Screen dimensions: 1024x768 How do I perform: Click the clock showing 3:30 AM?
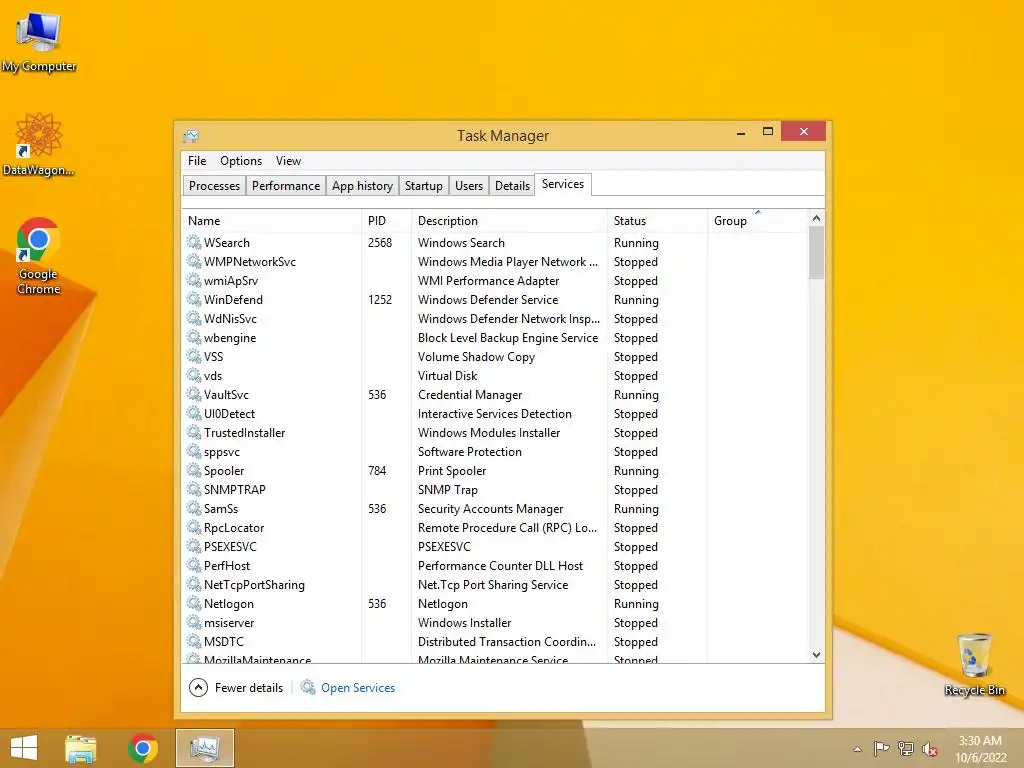pyautogui.click(x=980, y=741)
